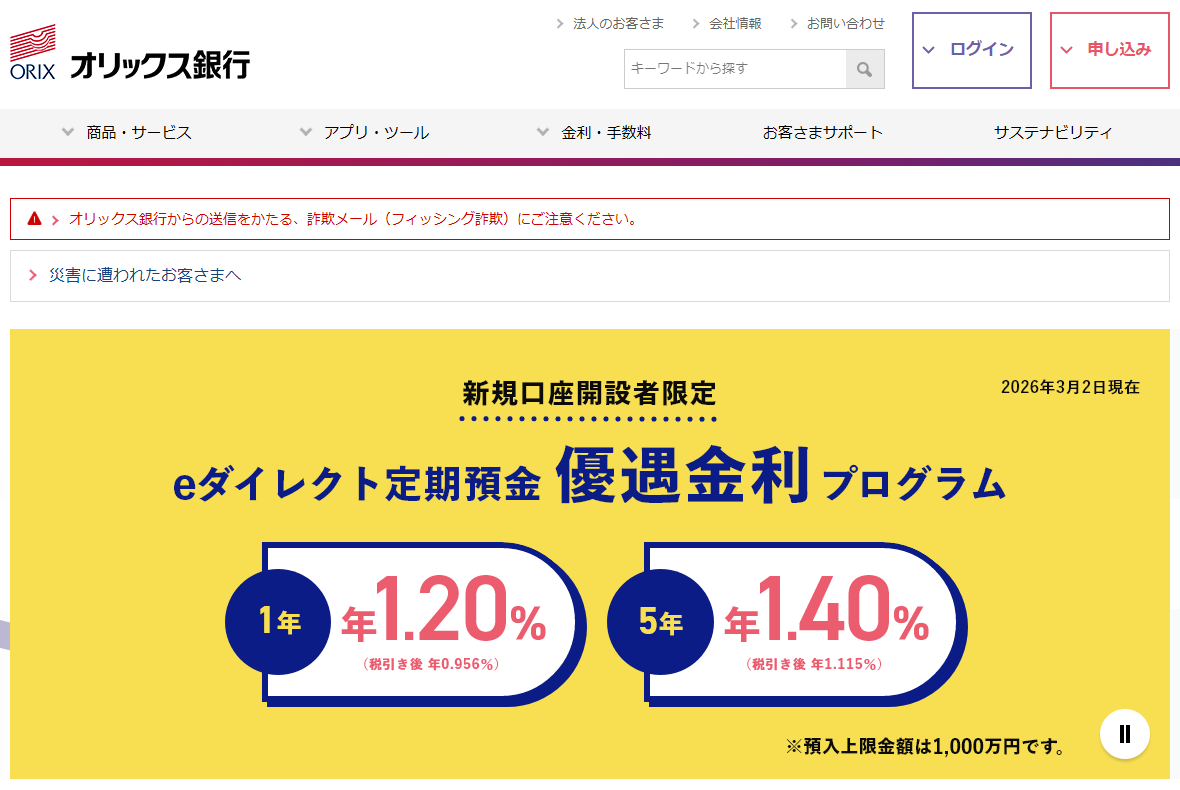The height and width of the screenshot is (790, 1180).
Task: Open the 災害に遭われたお客さまへ link
Action: [x=145, y=275]
